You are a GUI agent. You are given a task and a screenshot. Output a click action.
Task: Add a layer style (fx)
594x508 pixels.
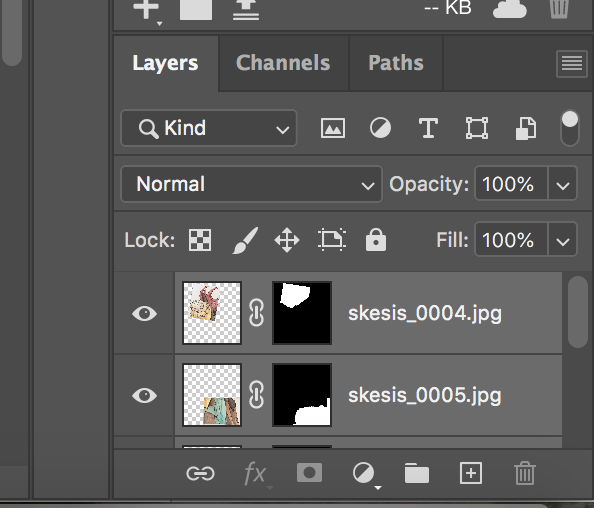tap(255, 474)
